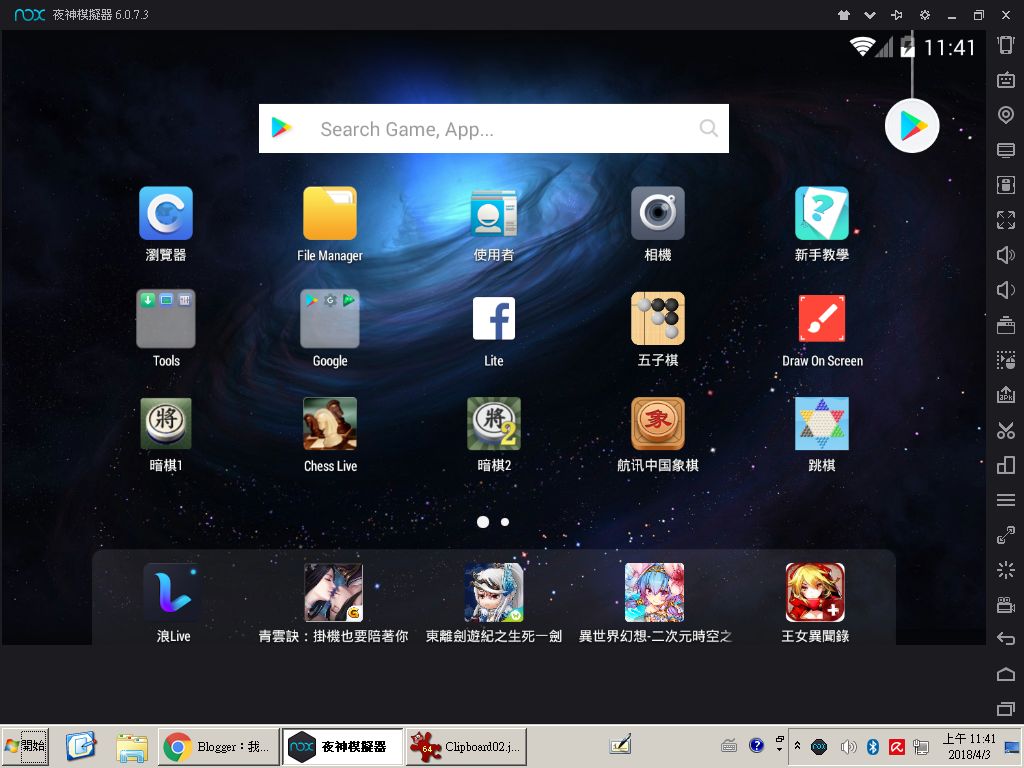Open the Google folder
Image resolution: width=1024 pixels, height=768 pixels.
coord(330,319)
